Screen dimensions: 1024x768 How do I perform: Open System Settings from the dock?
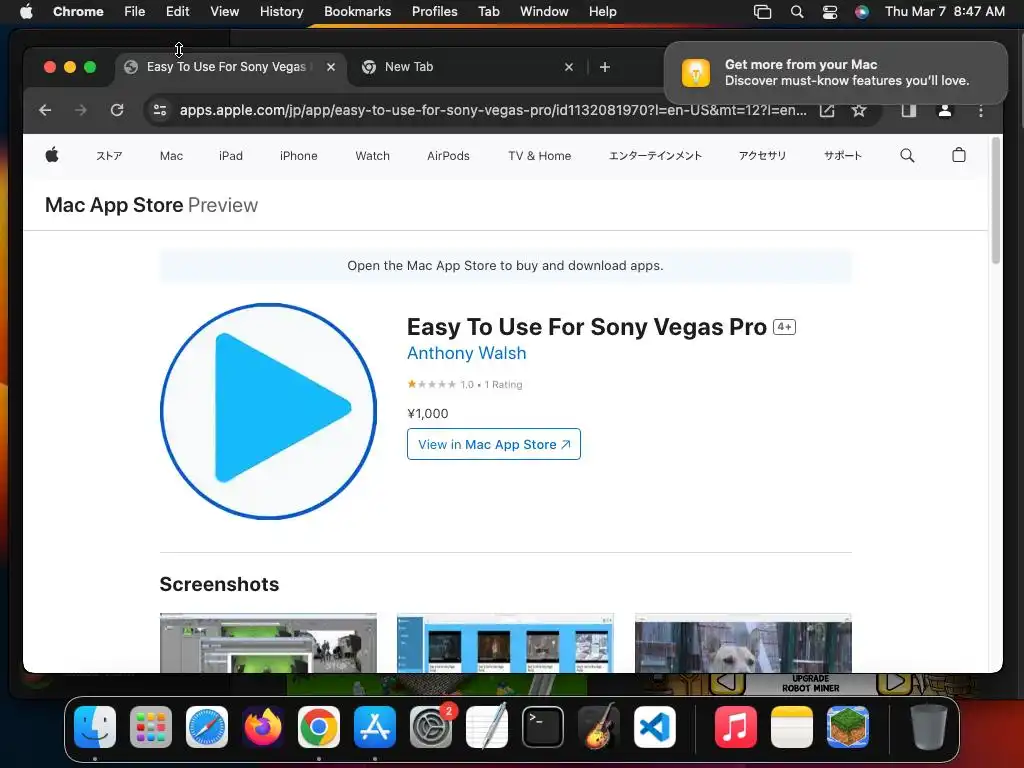(431, 727)
